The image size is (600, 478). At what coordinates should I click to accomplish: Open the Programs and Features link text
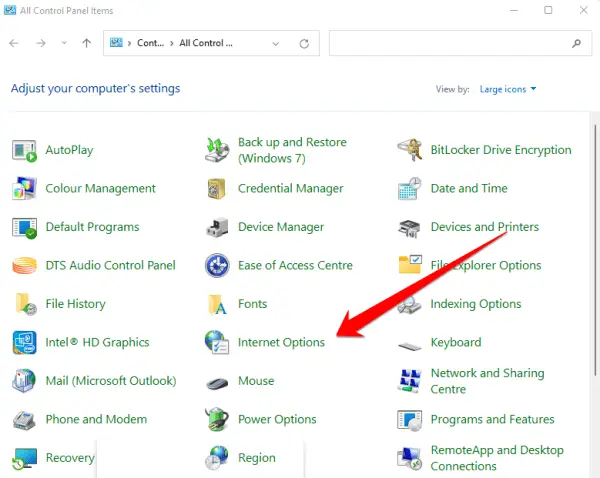[x=492, y=419]
